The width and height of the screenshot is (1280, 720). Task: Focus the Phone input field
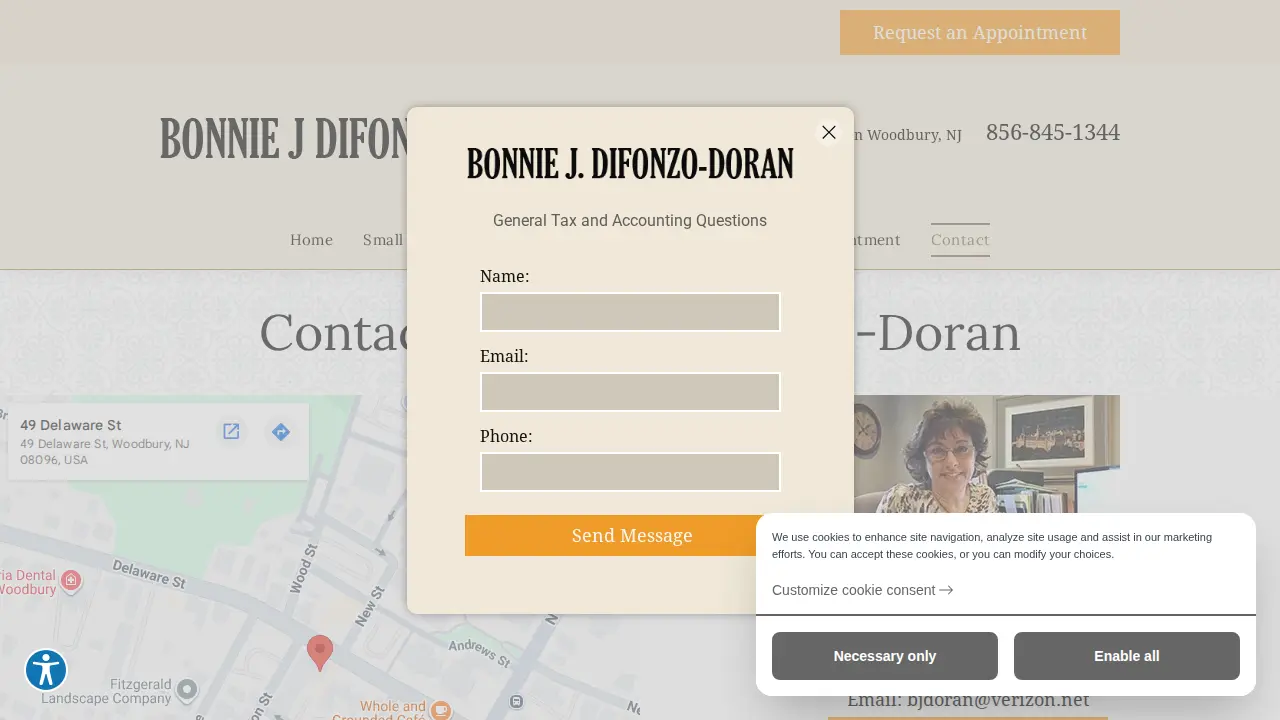630,472
